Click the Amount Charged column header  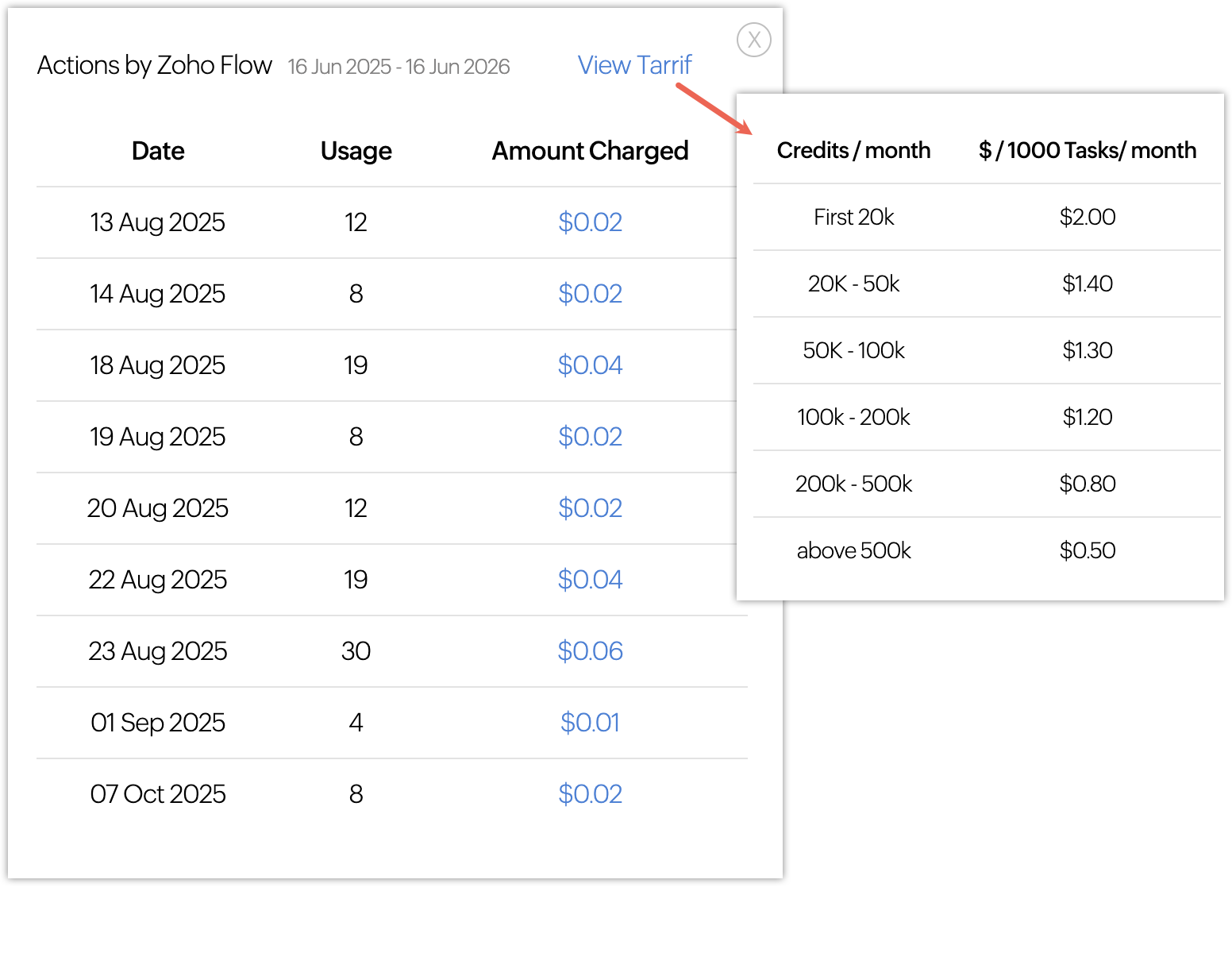click(x=590, y=151)
